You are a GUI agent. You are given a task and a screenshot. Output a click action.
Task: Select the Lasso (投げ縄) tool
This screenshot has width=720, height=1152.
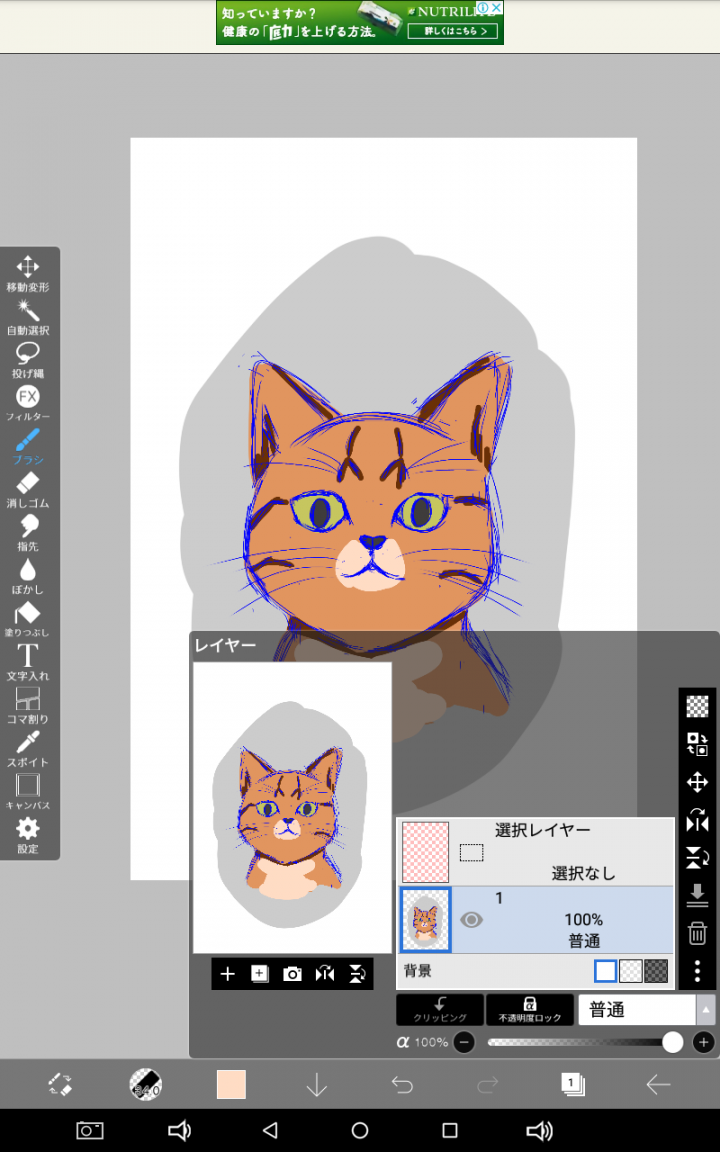28,358
